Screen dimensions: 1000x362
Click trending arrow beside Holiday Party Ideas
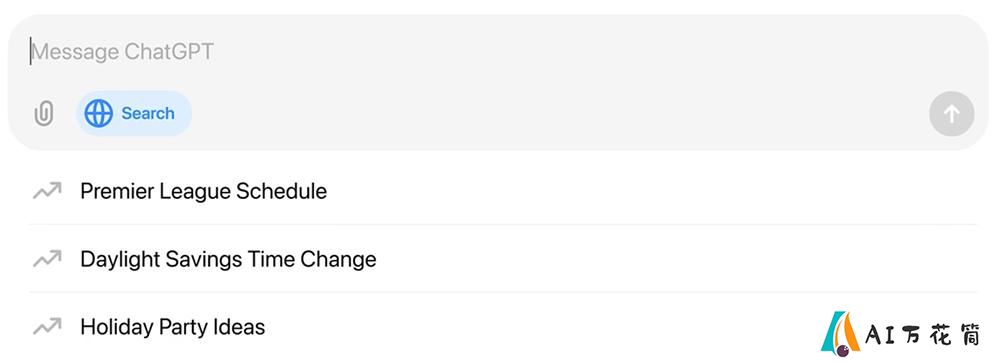pos(47,327)
